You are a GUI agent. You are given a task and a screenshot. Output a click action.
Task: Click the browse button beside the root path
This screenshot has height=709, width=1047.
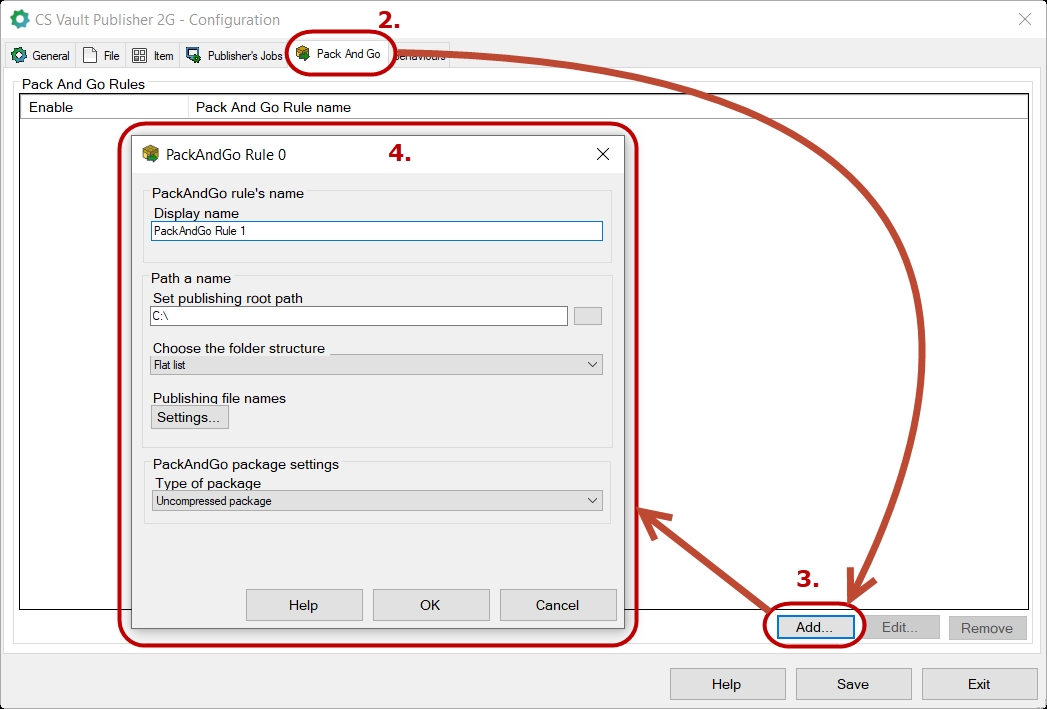[x=588, y=316]
